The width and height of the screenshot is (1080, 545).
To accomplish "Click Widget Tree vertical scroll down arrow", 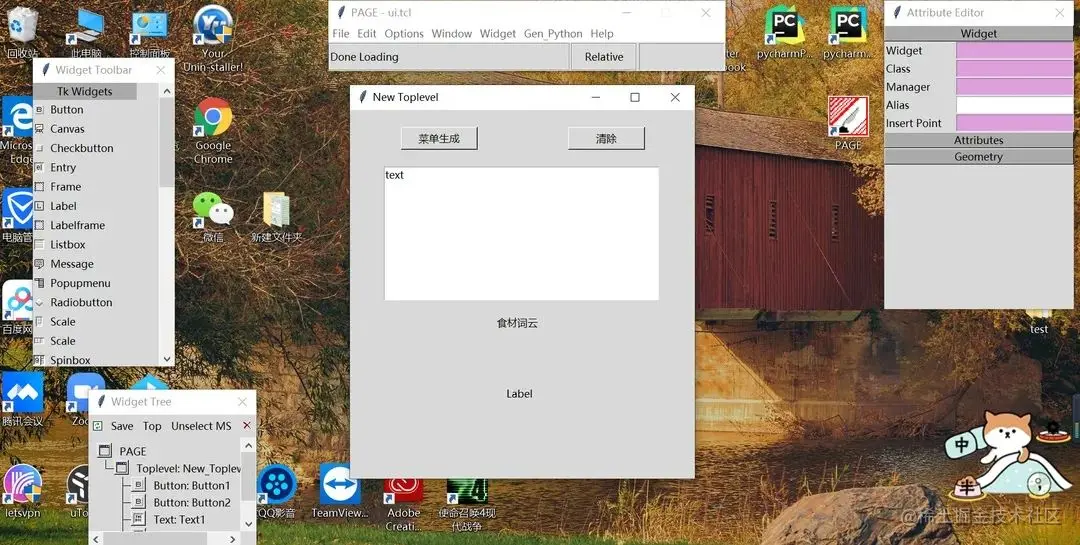I will pos(249,524).
